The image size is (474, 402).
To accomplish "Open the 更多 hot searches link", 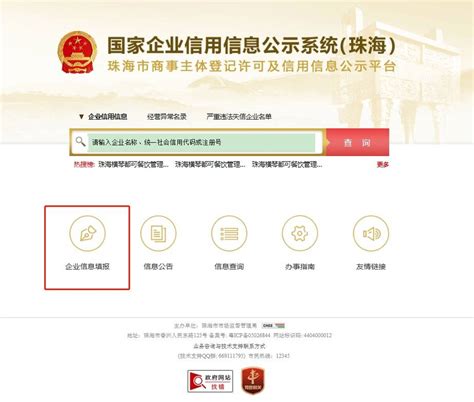I will coord(383,165).
